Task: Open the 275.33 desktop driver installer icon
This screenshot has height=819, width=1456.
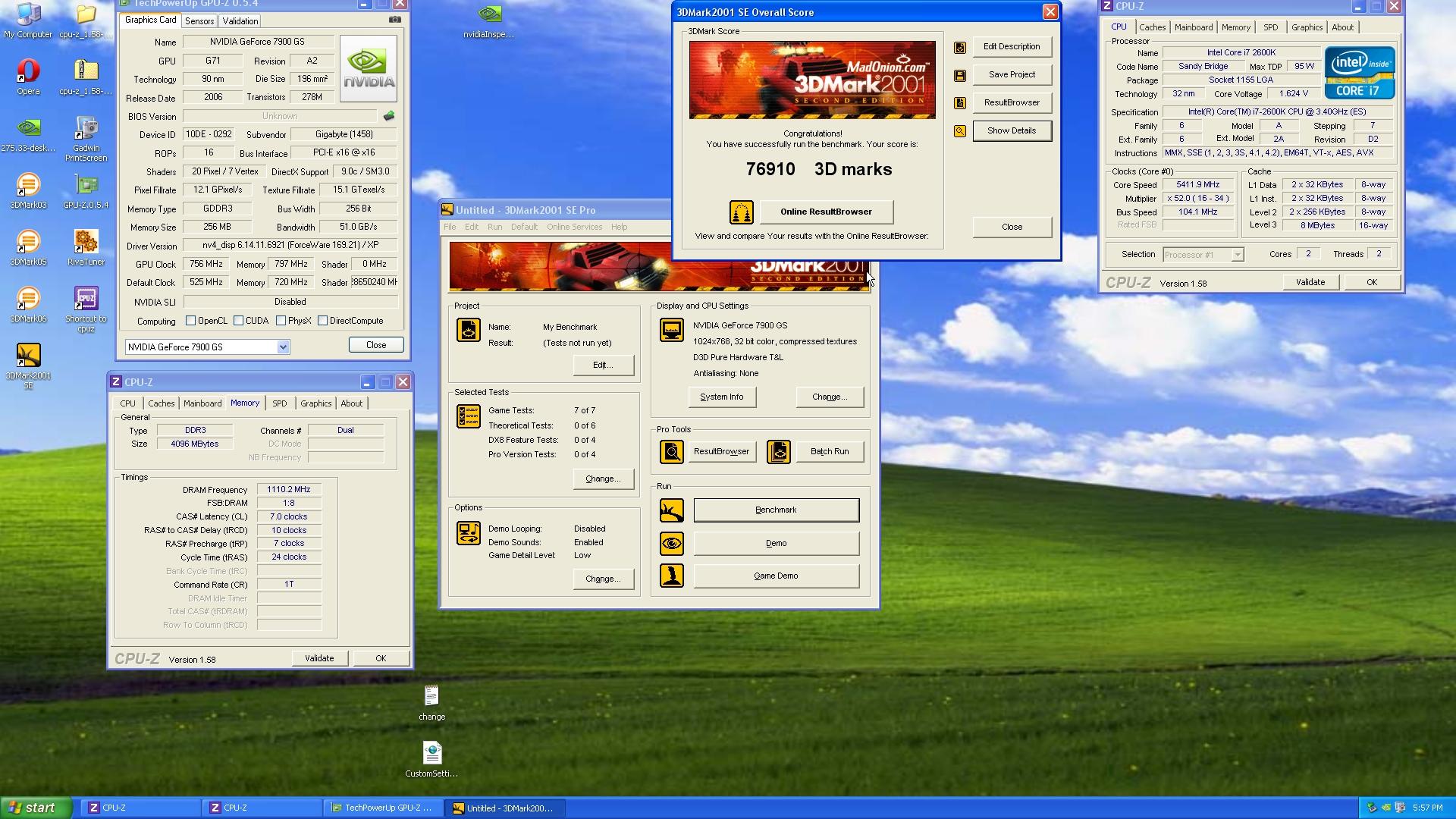Action: (28, 134)
